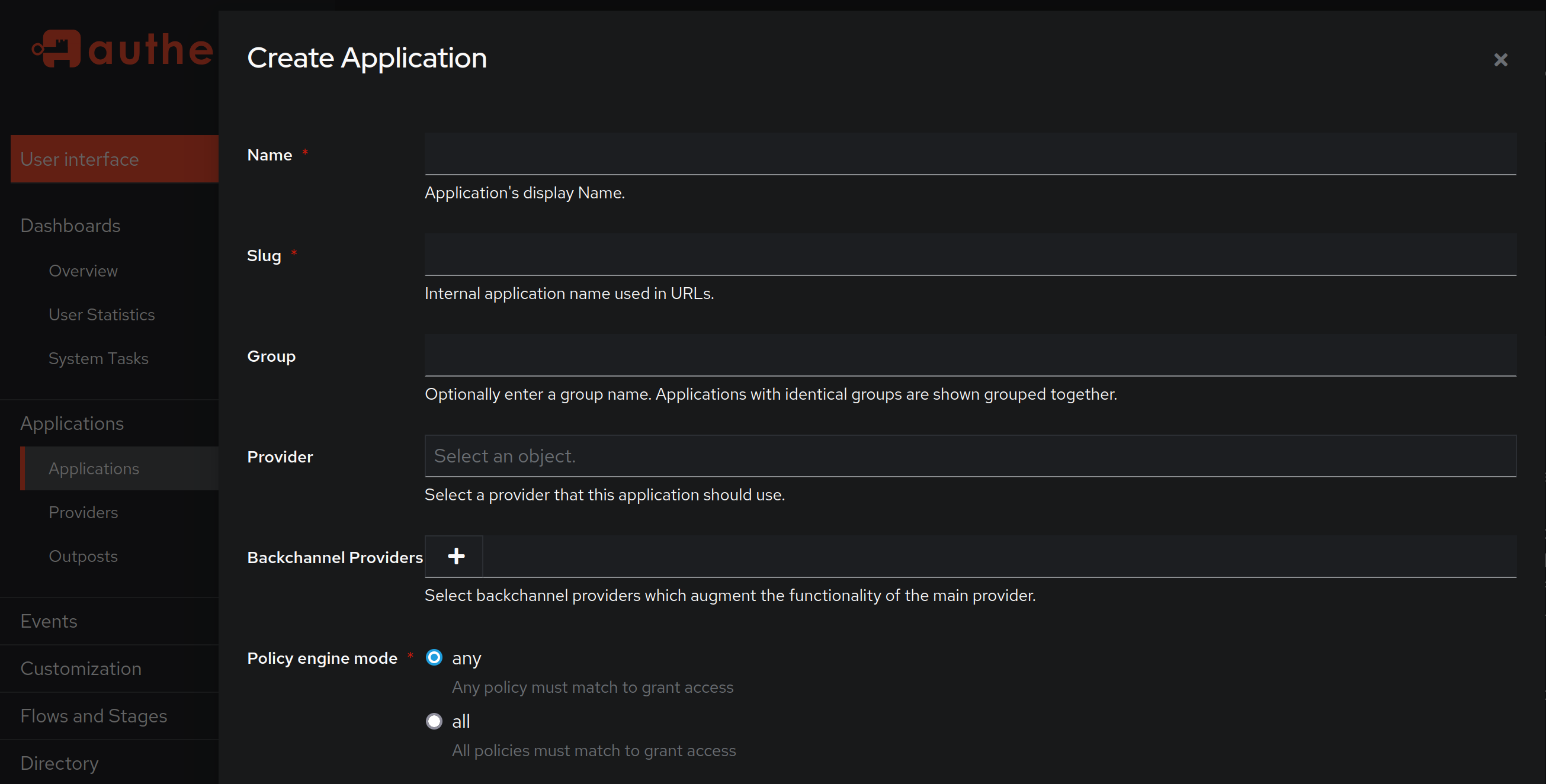
Task: Navigate to Outposts page
Action: click(x=83, y=556)
